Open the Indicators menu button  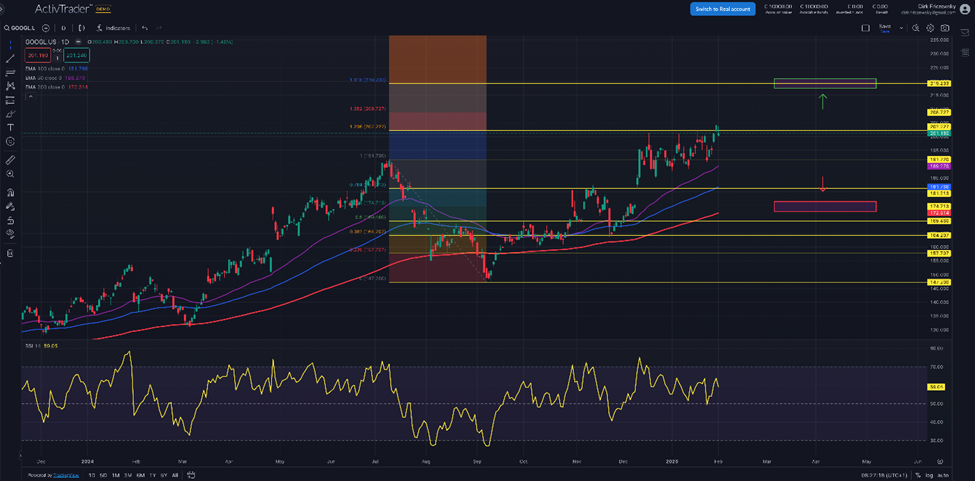pos(115,28)
